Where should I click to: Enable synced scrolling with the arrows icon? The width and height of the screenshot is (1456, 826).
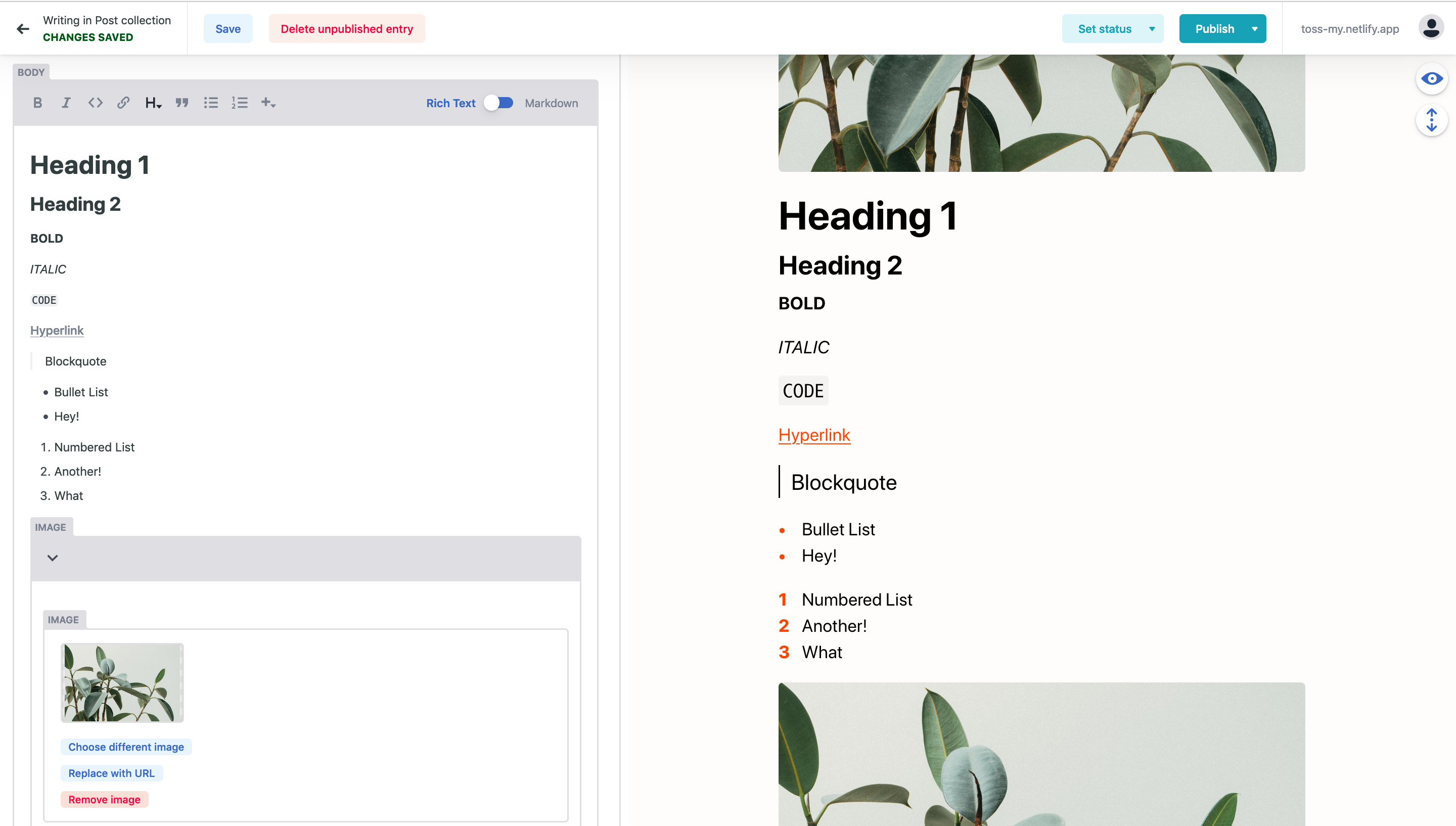click(1432, 120)
